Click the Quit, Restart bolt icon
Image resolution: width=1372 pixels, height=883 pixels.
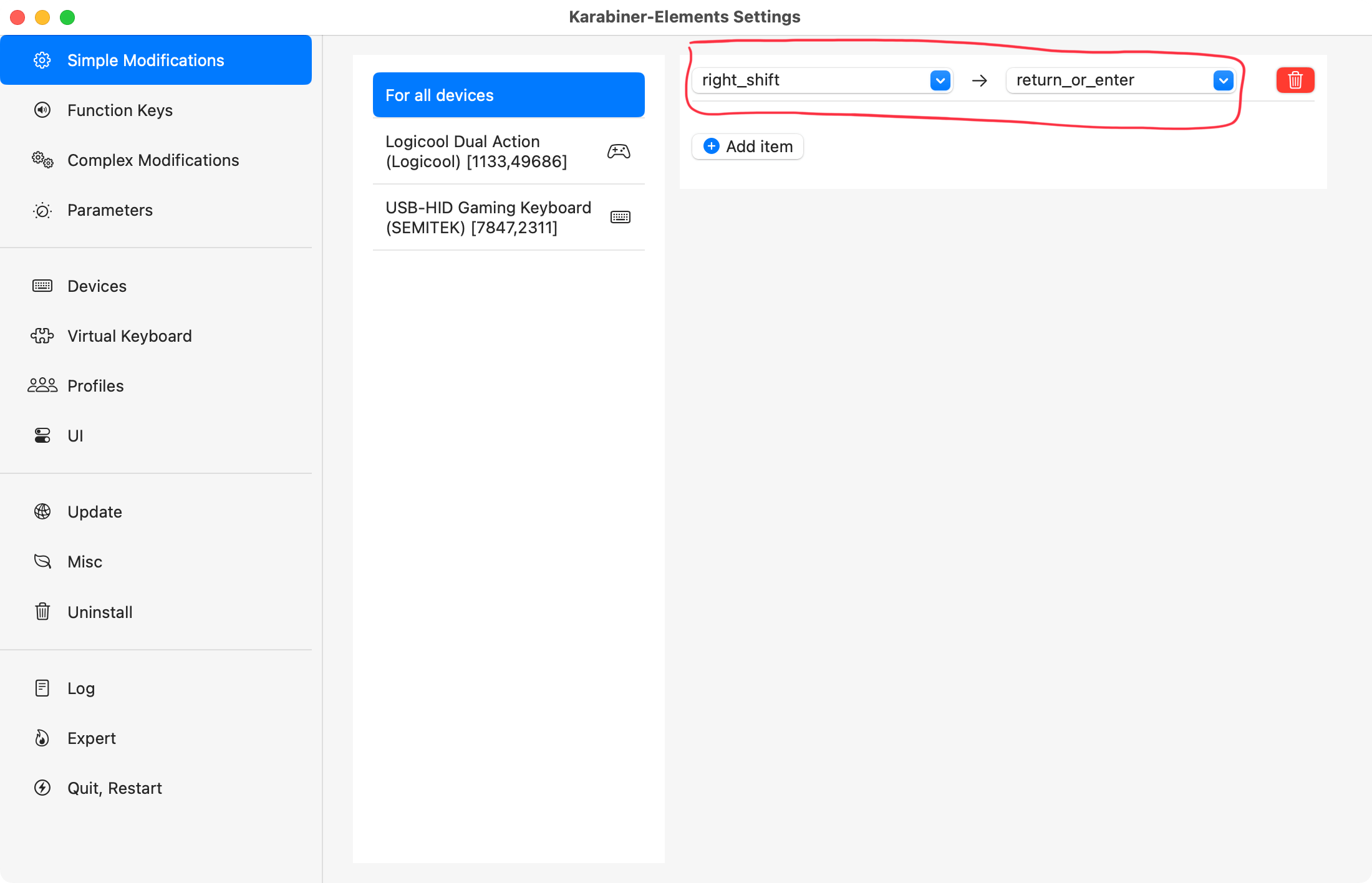(x=42, y=788)
